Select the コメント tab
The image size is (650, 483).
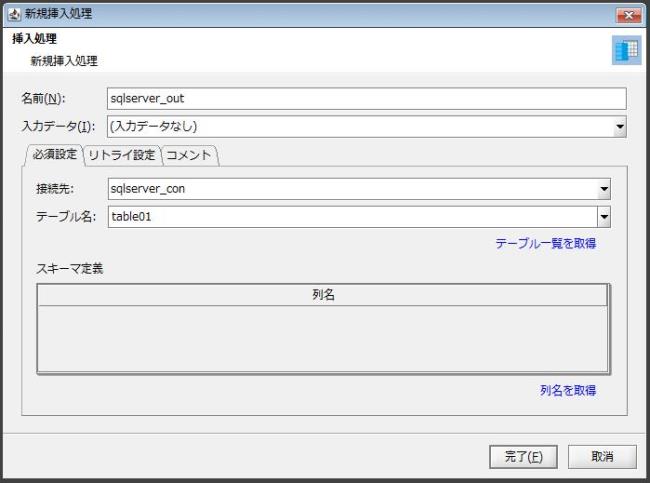coord(189,155)
